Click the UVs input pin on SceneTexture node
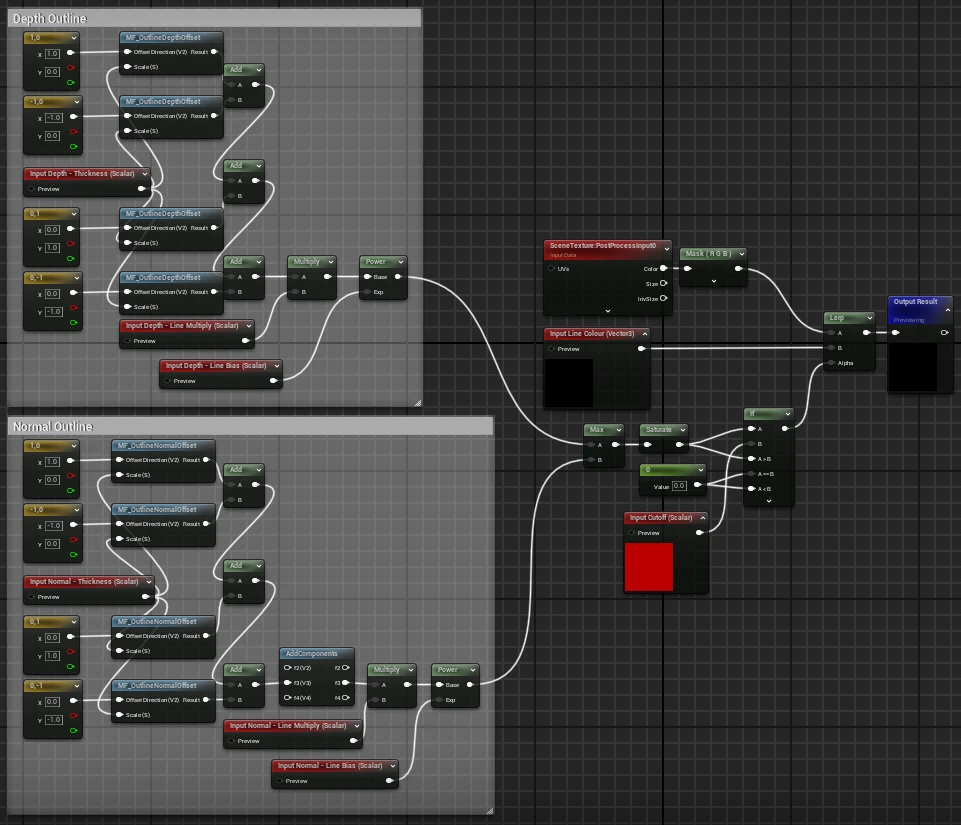Screen dimensions: 961x825 (551, 268)
